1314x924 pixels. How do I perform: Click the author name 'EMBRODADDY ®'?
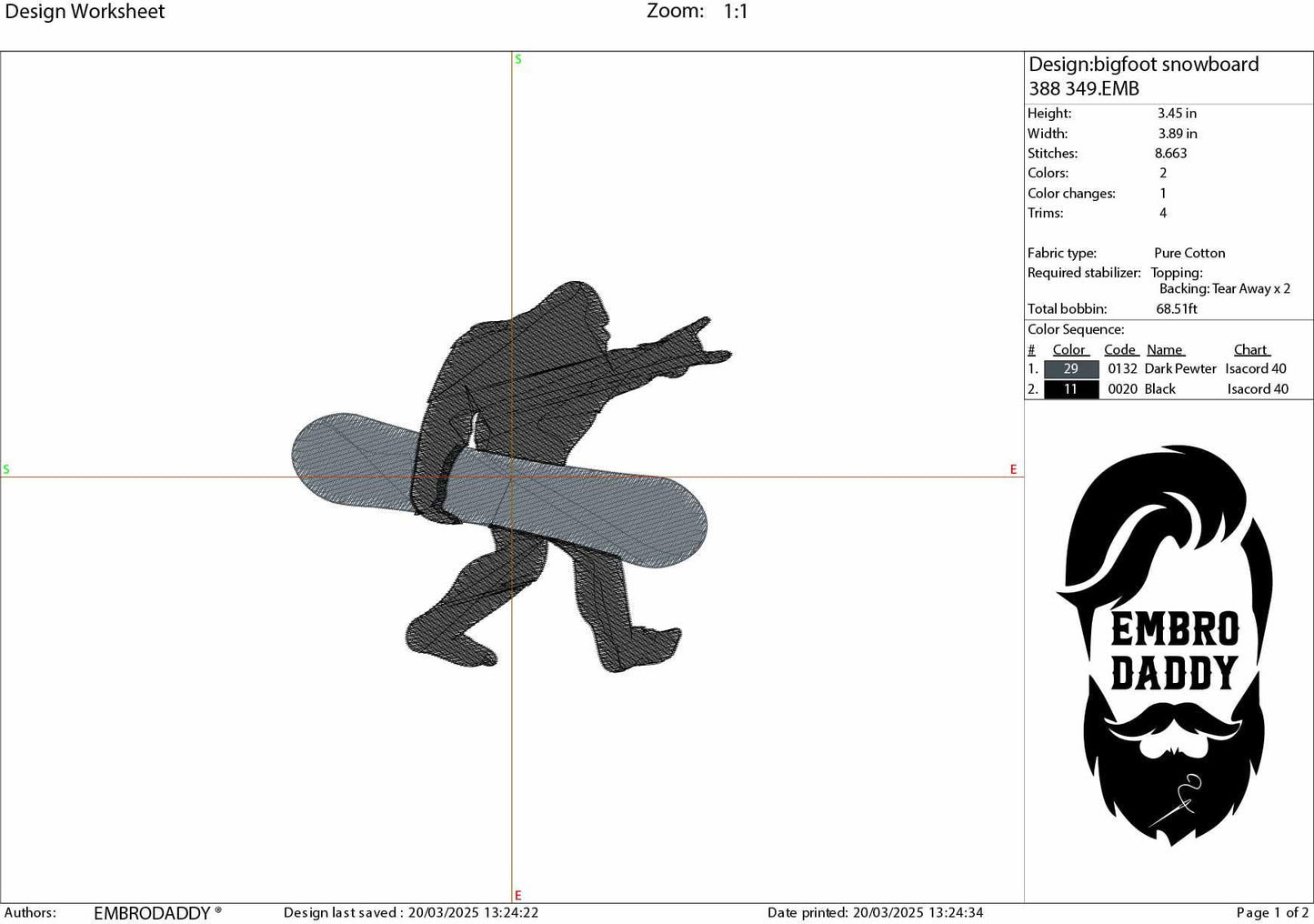(157, 913)
